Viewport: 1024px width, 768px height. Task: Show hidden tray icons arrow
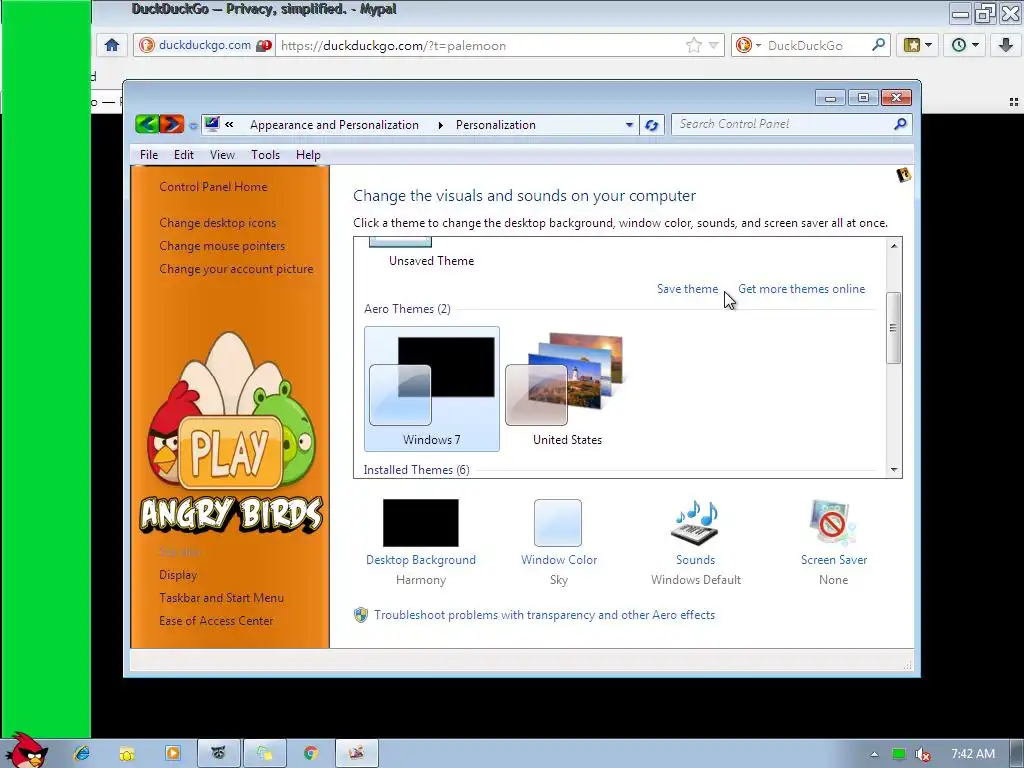tap(874, 754)
